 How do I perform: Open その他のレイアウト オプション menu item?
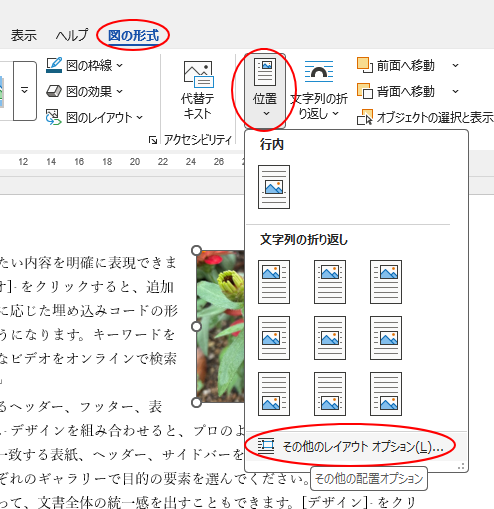(x=356, y=446)
